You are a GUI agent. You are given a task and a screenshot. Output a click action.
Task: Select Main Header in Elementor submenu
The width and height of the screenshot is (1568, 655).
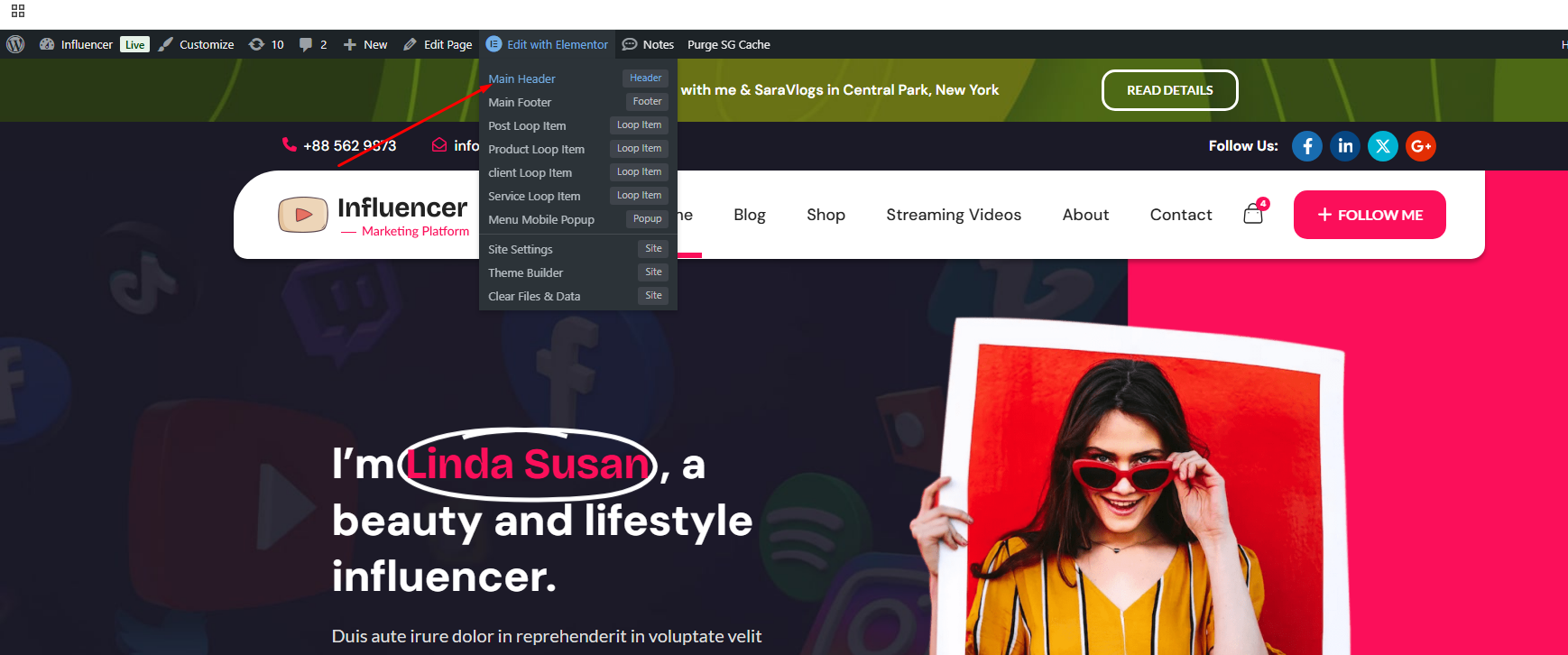click(x=521, y=78)
